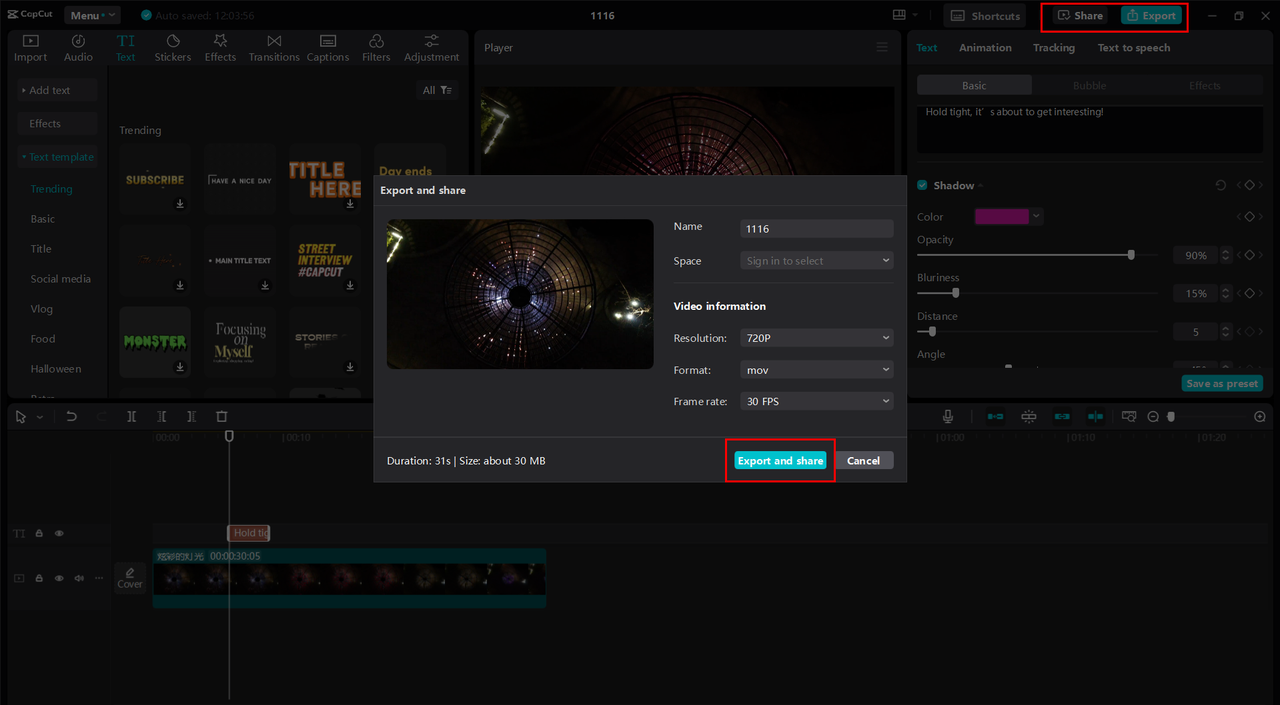1280x705 pixels.
Task: Select Social media text category
Action: tap(60, 279)
